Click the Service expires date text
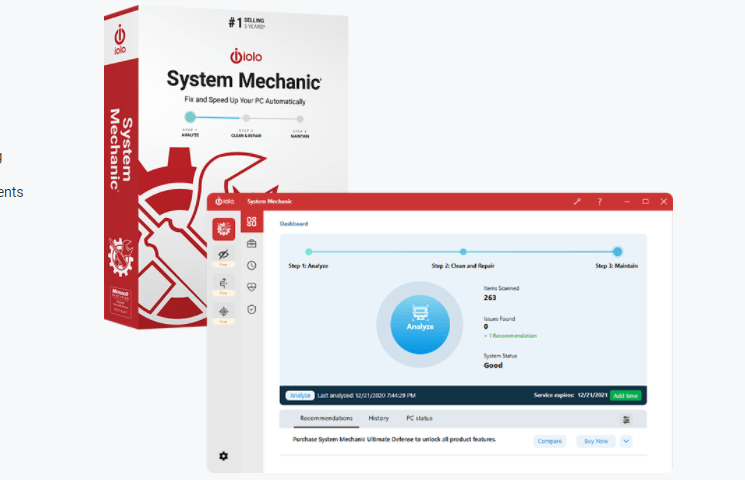The width and height of the screenshot is (745, 480). (x=571, y=395)
